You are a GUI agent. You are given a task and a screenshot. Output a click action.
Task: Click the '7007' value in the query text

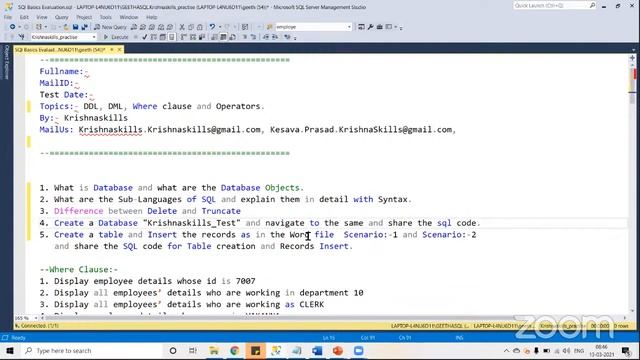(x=246, y=281)
